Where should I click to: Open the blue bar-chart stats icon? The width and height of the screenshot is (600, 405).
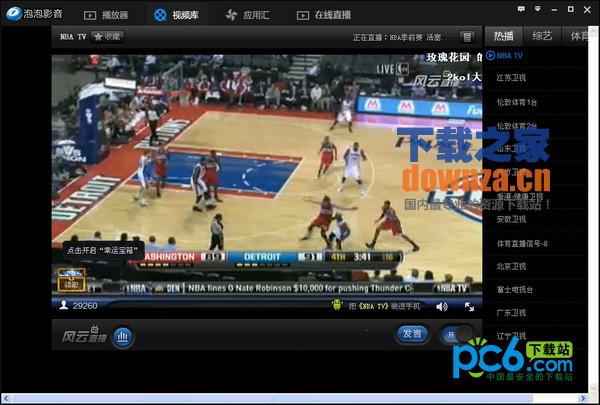(123, 337)
